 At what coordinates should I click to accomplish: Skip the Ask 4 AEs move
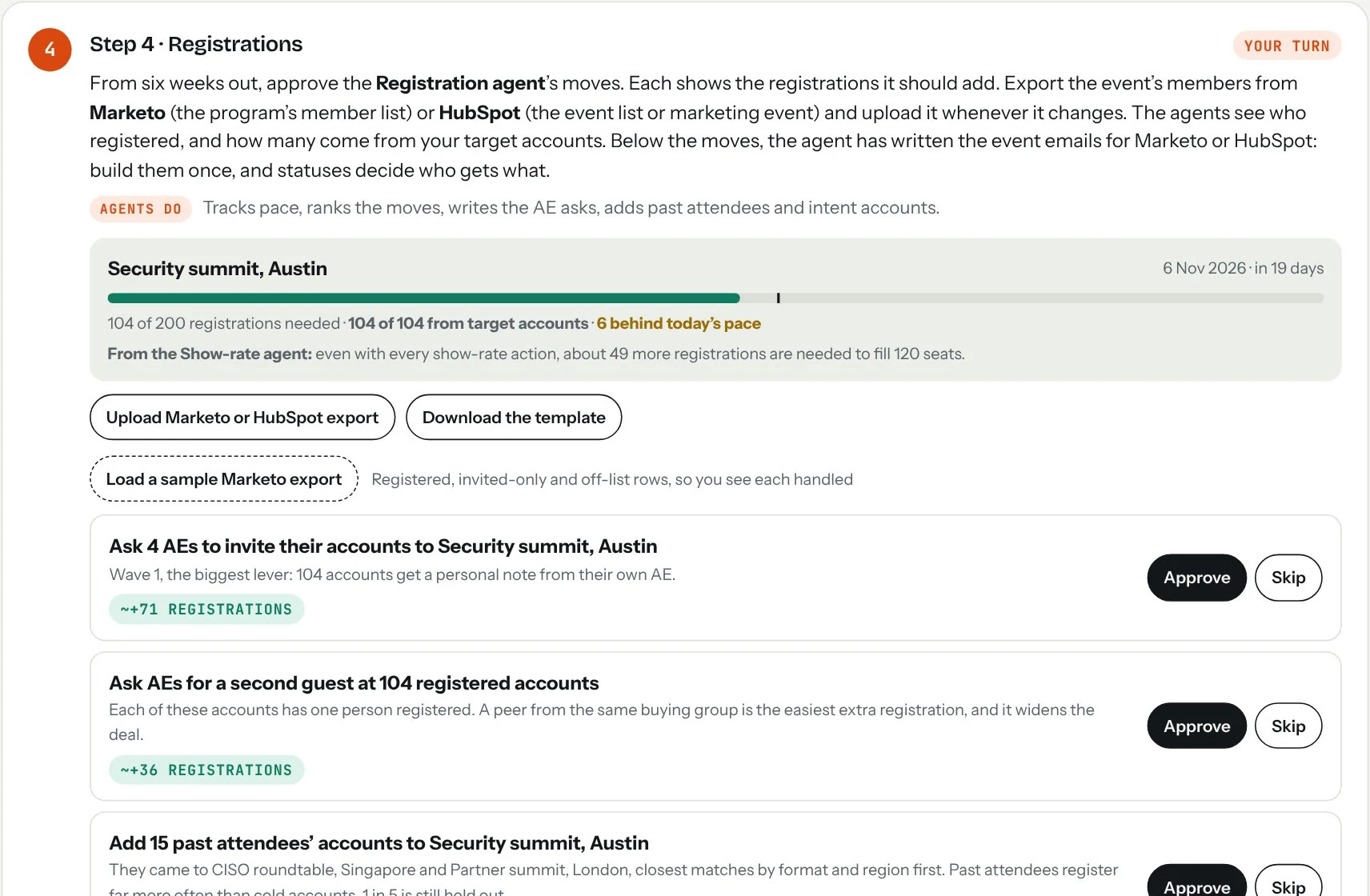pos(1288,577)
